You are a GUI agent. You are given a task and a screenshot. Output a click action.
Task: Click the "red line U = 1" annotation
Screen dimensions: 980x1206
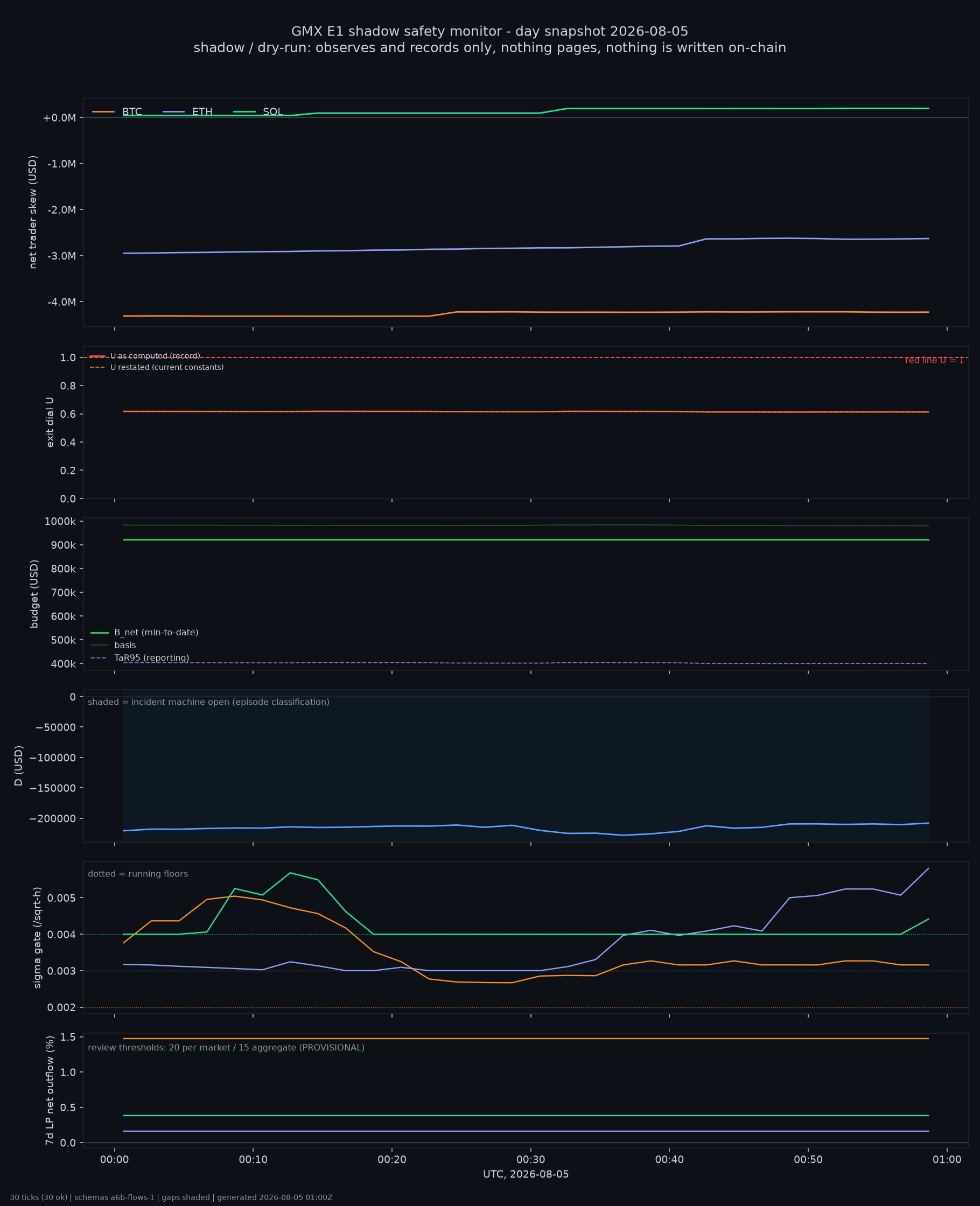click(x=934, y=360)
